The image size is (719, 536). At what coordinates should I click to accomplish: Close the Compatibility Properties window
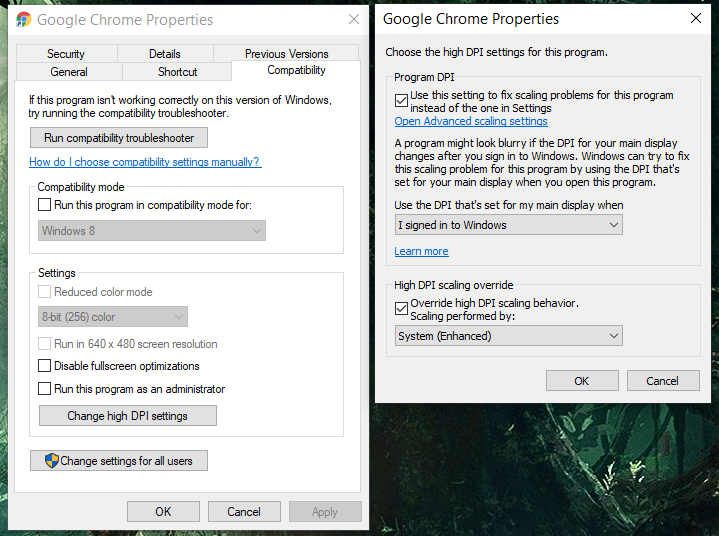coord(354,19)
